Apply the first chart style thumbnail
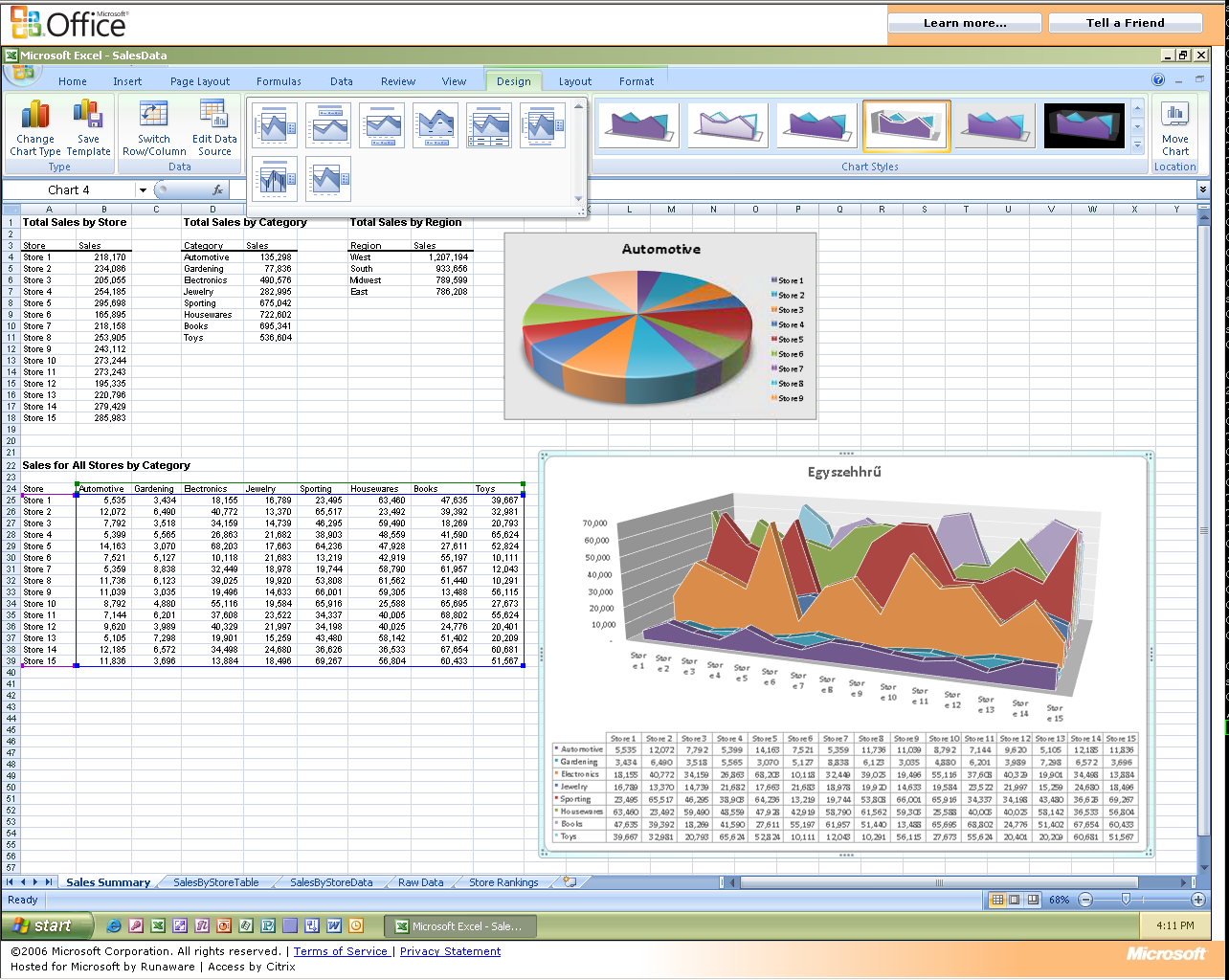 [x=638, y=126]
